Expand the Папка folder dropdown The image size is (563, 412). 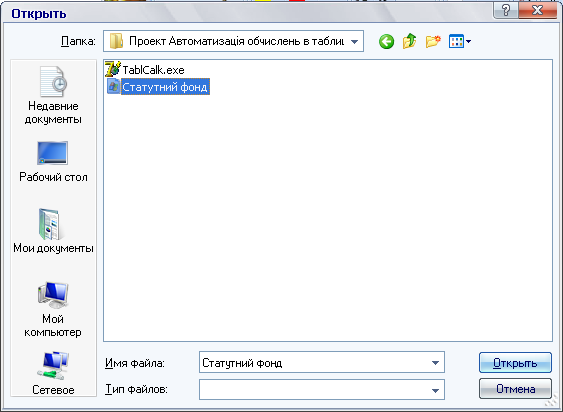tap(354, 42)
